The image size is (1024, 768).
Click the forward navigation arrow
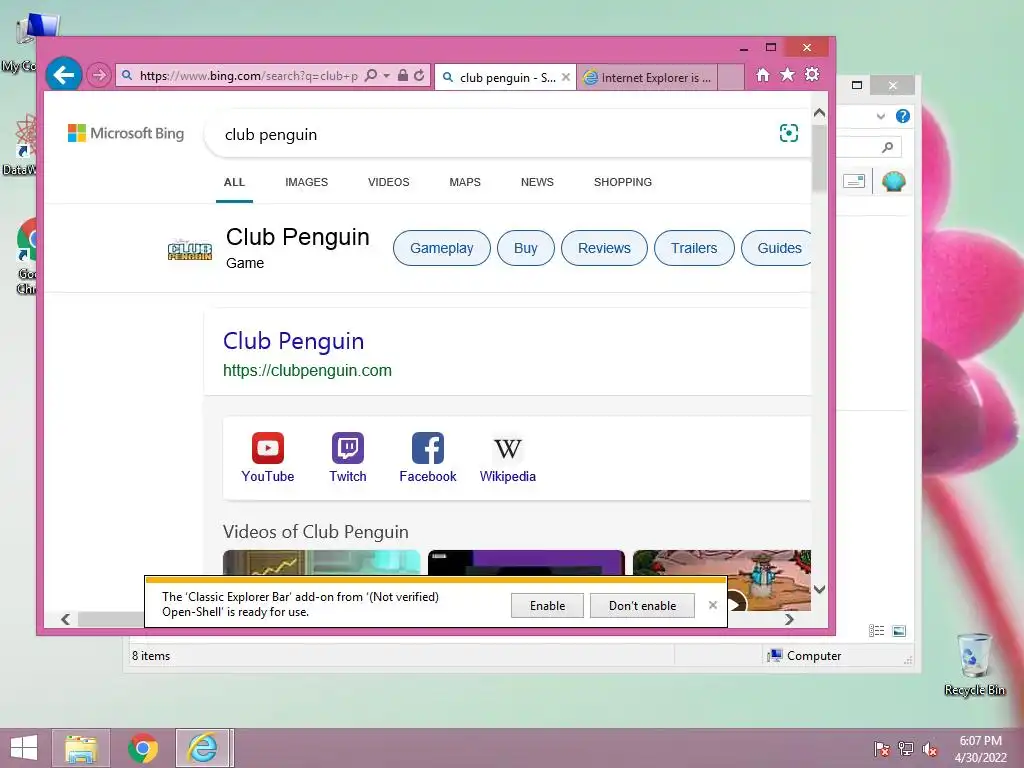(99, 75)
